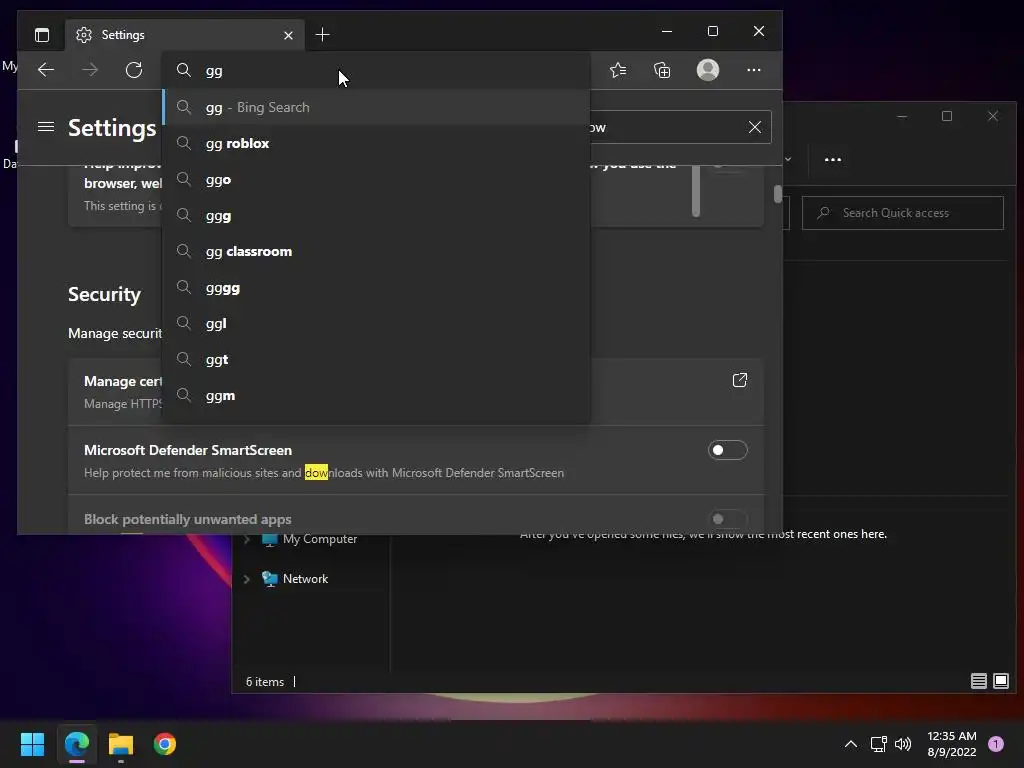Click the address bar containing gg
Viewport: 1024px width, 768px height.
[x=376, y=71]
